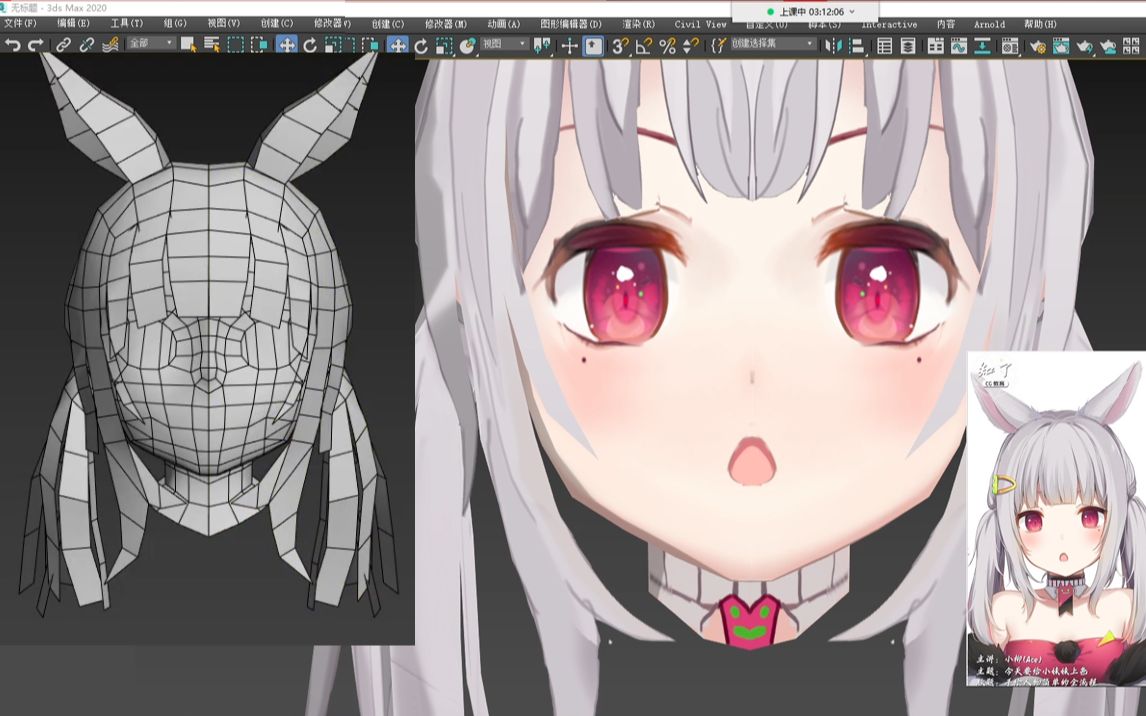The image size is (1146, 716).
Task: Toggle Spinner Snap
Action: pos(691,46)
